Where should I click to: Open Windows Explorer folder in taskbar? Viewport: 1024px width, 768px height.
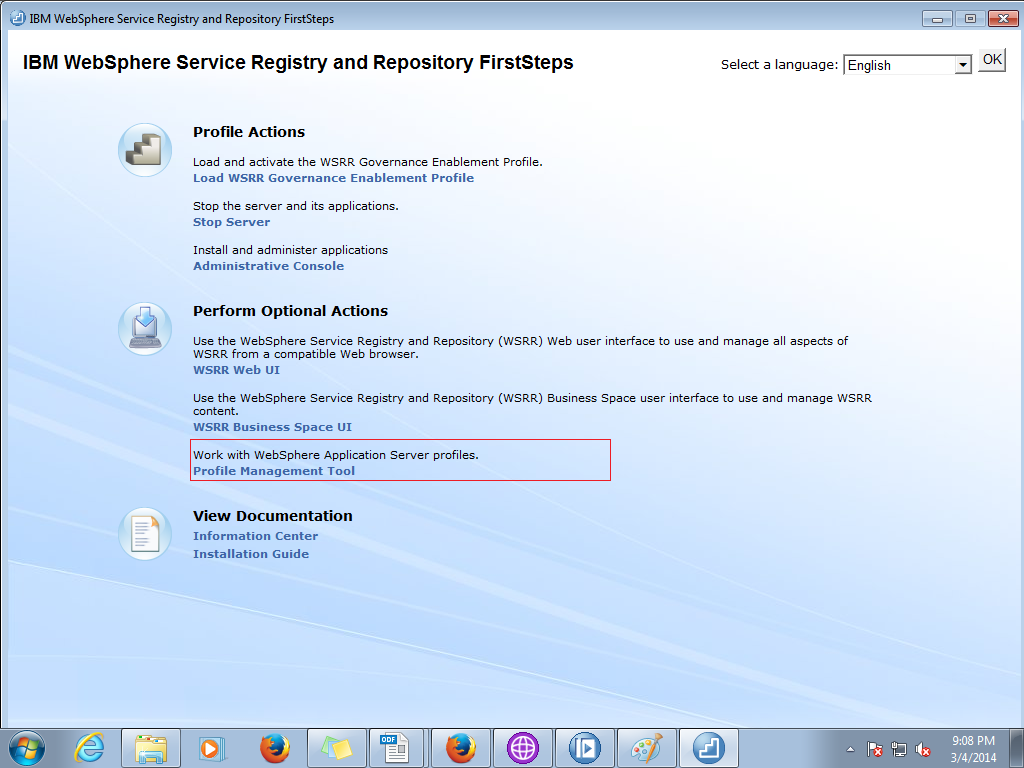150,748
